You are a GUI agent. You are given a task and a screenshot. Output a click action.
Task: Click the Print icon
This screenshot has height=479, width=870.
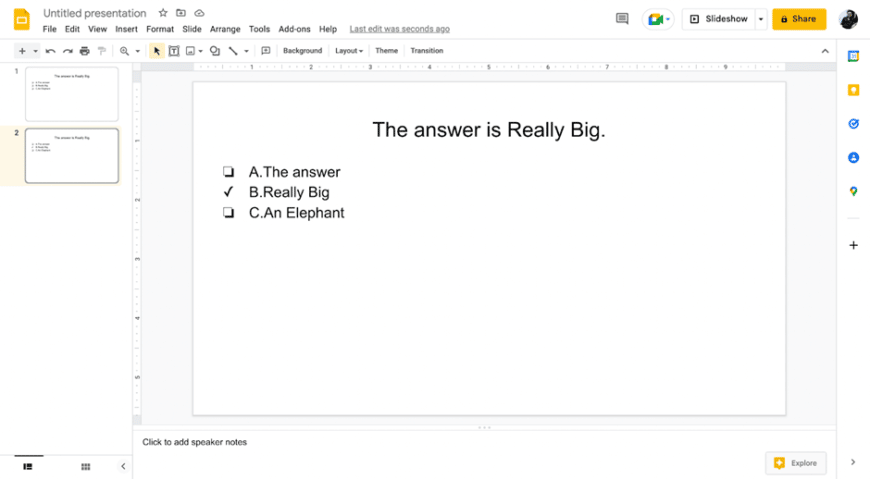coord(84,51)
